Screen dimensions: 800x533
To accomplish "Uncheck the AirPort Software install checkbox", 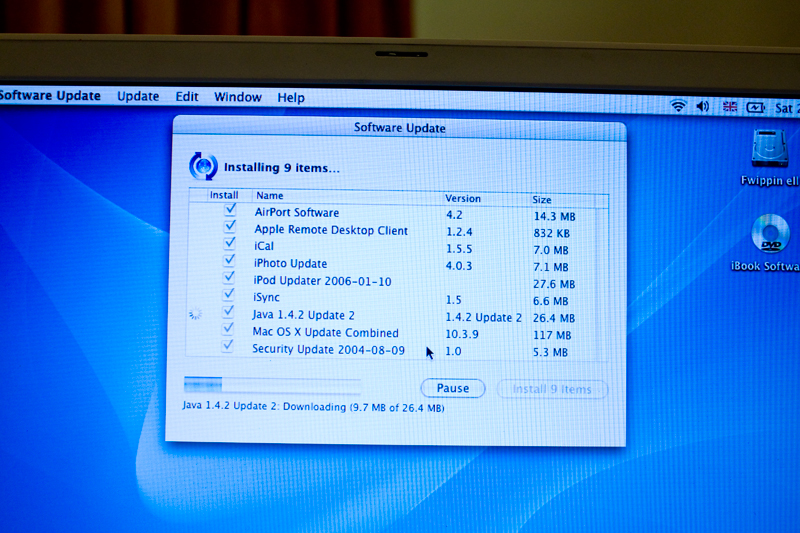I will [231, 211].
